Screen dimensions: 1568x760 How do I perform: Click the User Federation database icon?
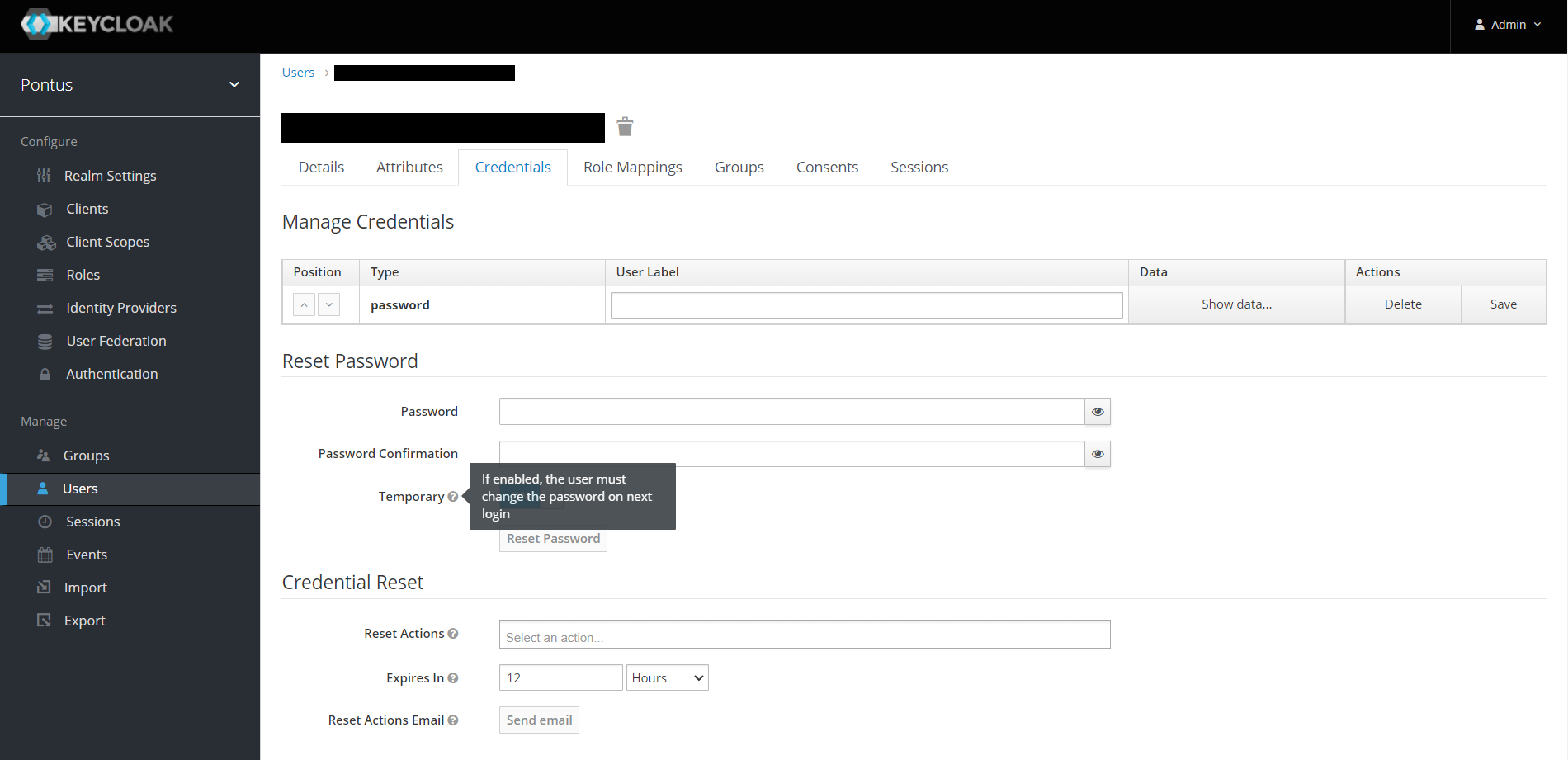[x=45, y=342]
